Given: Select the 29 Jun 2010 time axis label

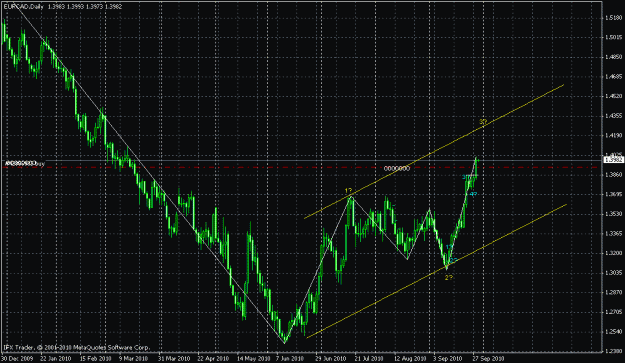Looking at the screenshot, I should click(x=331, y=358).
